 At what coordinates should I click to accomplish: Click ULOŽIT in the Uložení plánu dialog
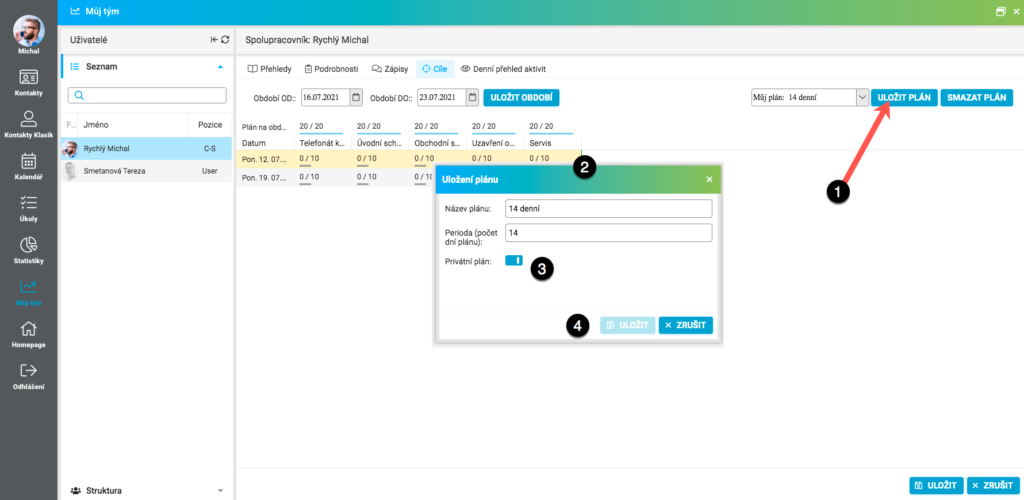coord(628,325)
